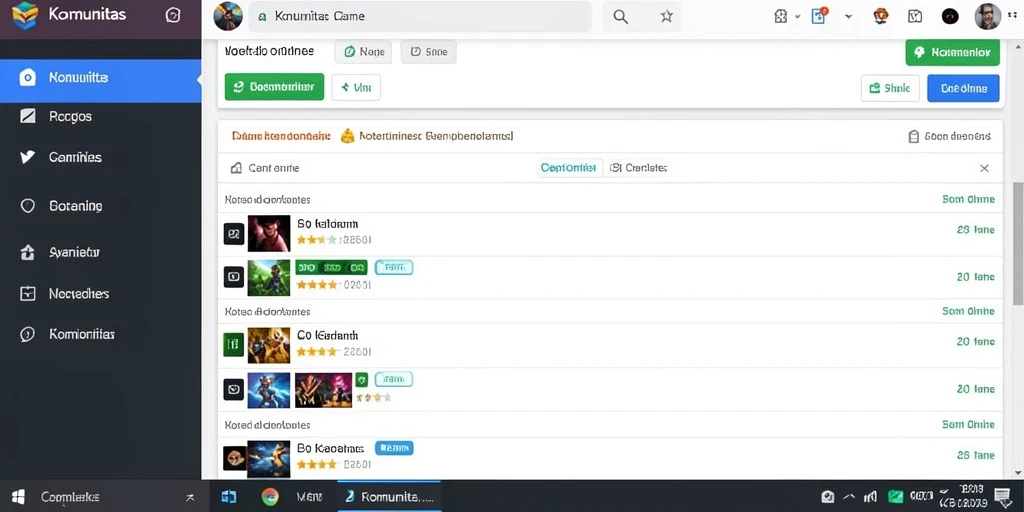
Task: Click the orange lion head icon
Action: [881, 16]
